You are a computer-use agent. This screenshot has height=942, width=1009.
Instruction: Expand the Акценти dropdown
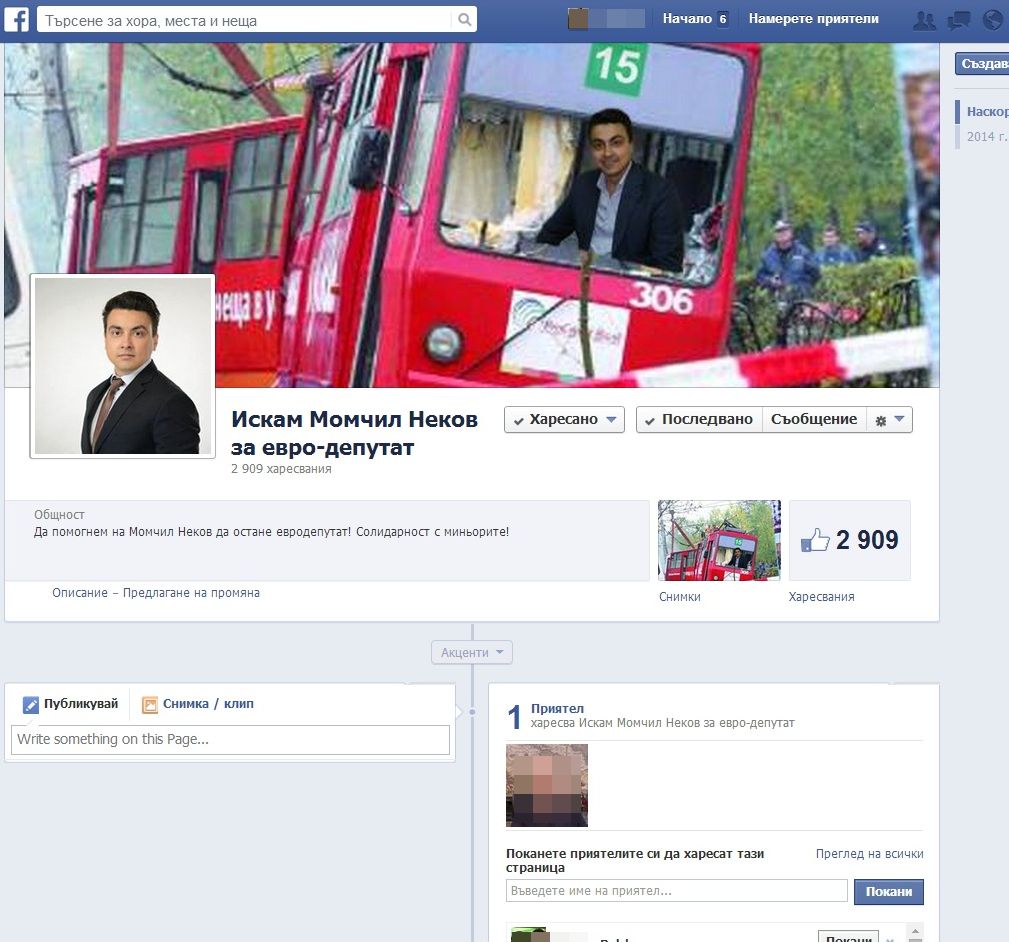pyautogui.click(x=472, y=652)
